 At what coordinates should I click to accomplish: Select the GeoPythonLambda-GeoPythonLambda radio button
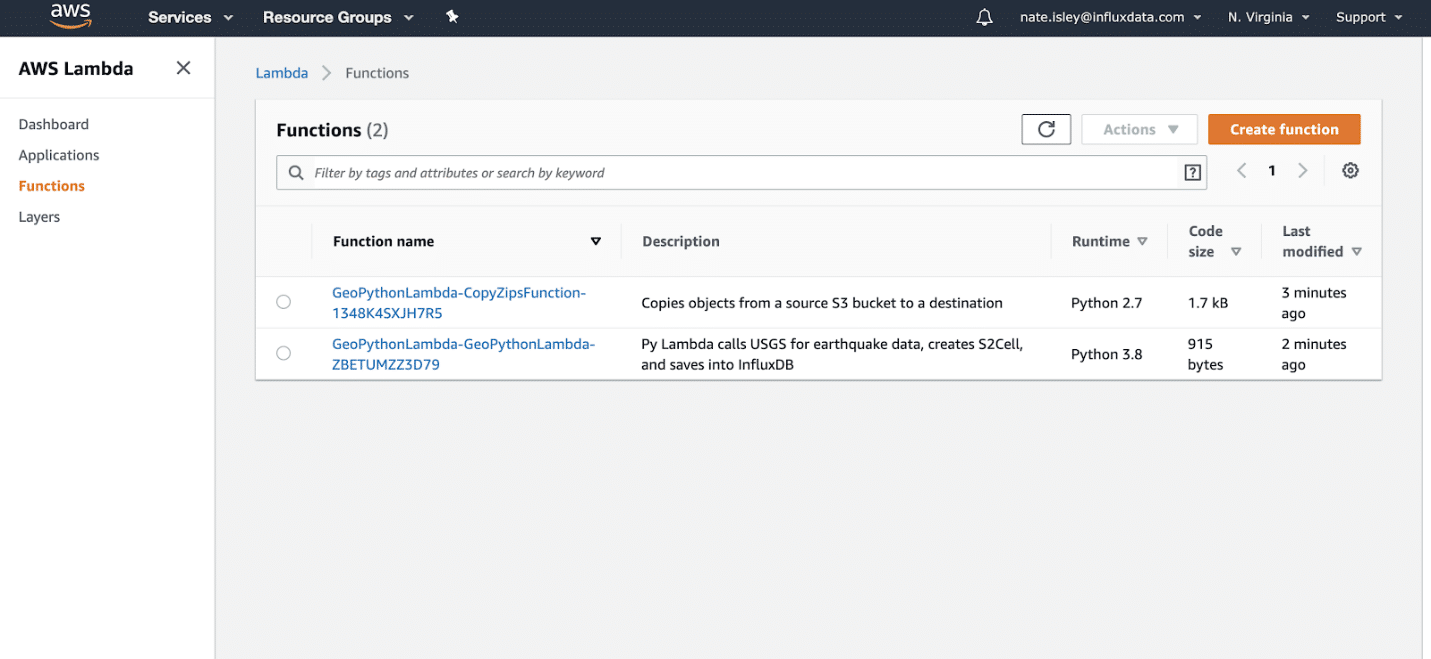pyautogui.click(x=283, y=353)
